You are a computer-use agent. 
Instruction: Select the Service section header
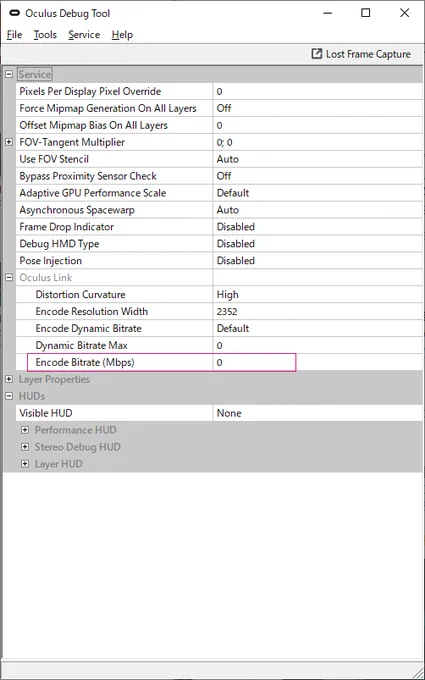[35, 75]
